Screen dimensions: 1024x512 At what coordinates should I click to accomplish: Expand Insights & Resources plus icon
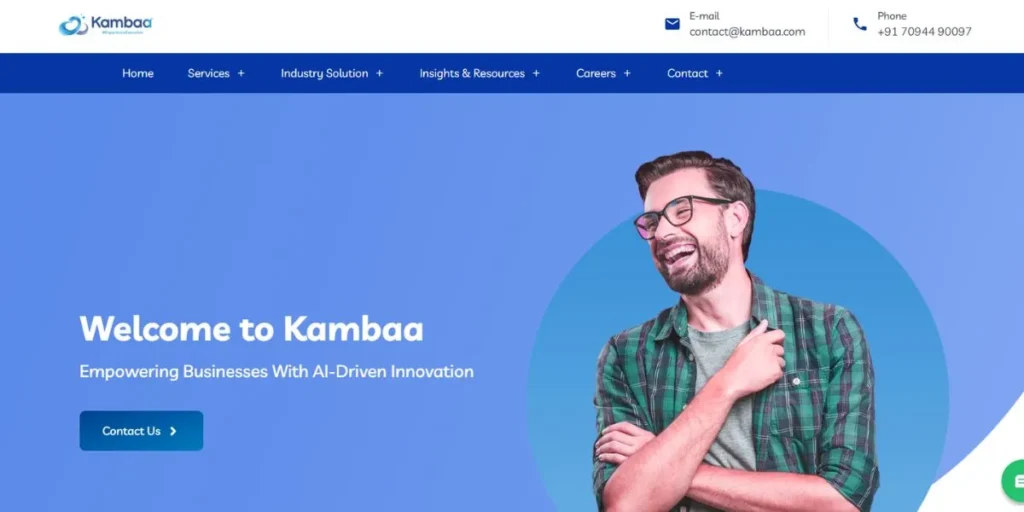tap(536, 73)
